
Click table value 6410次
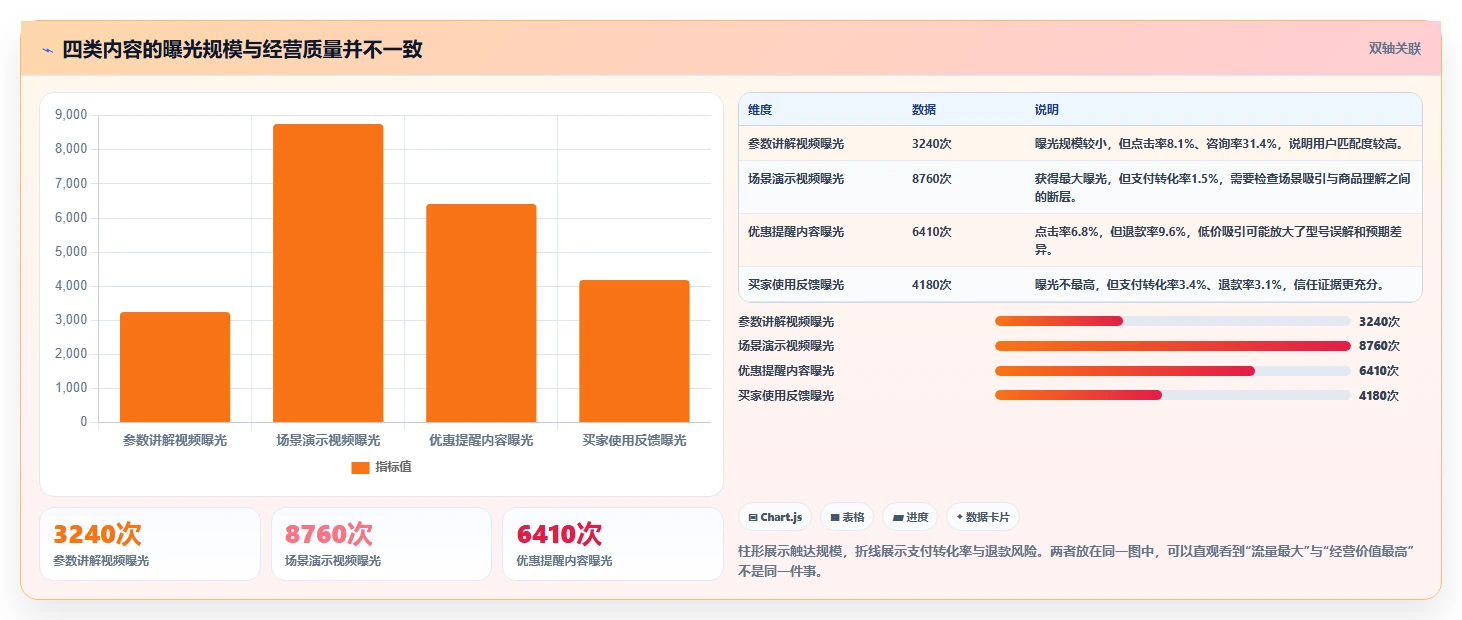click(931, 232)
